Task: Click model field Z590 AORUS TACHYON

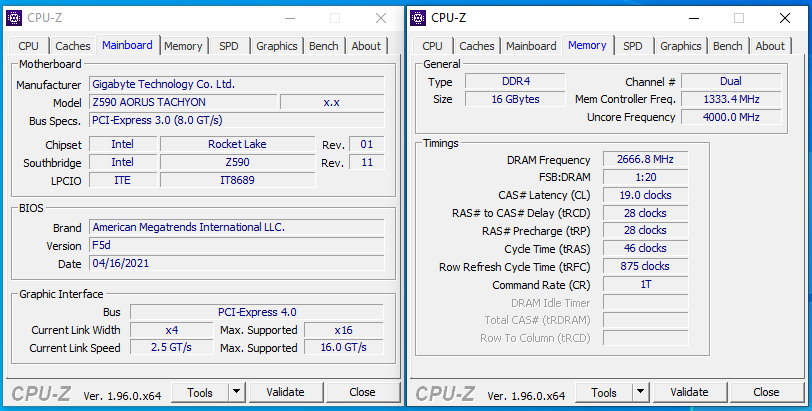Action: coord(183,102)
